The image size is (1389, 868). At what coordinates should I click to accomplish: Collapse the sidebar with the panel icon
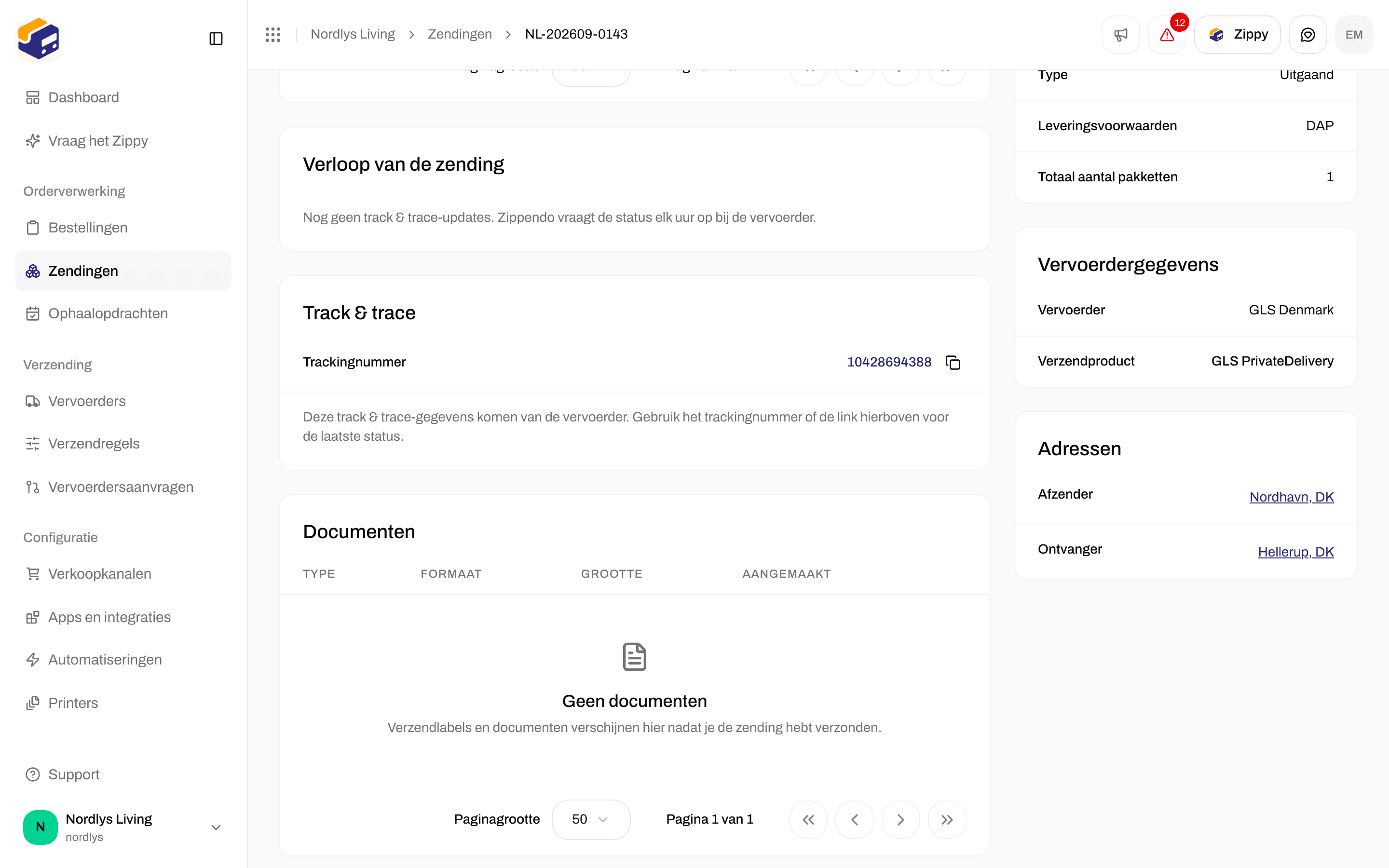(x=216, y=39)
